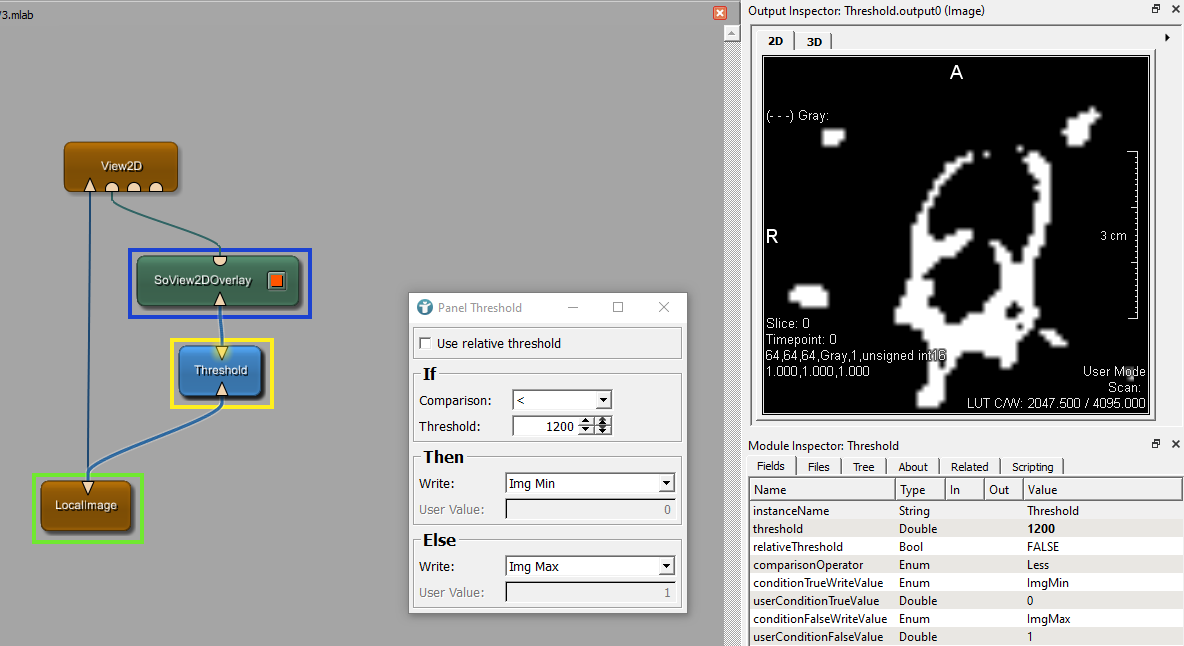Image resolution: width=1184 pixels, height=646 pixels.
Task: Click the arrow at Output Inspector's right edge
Action: pyautogui.click(x=1168, y=38)
